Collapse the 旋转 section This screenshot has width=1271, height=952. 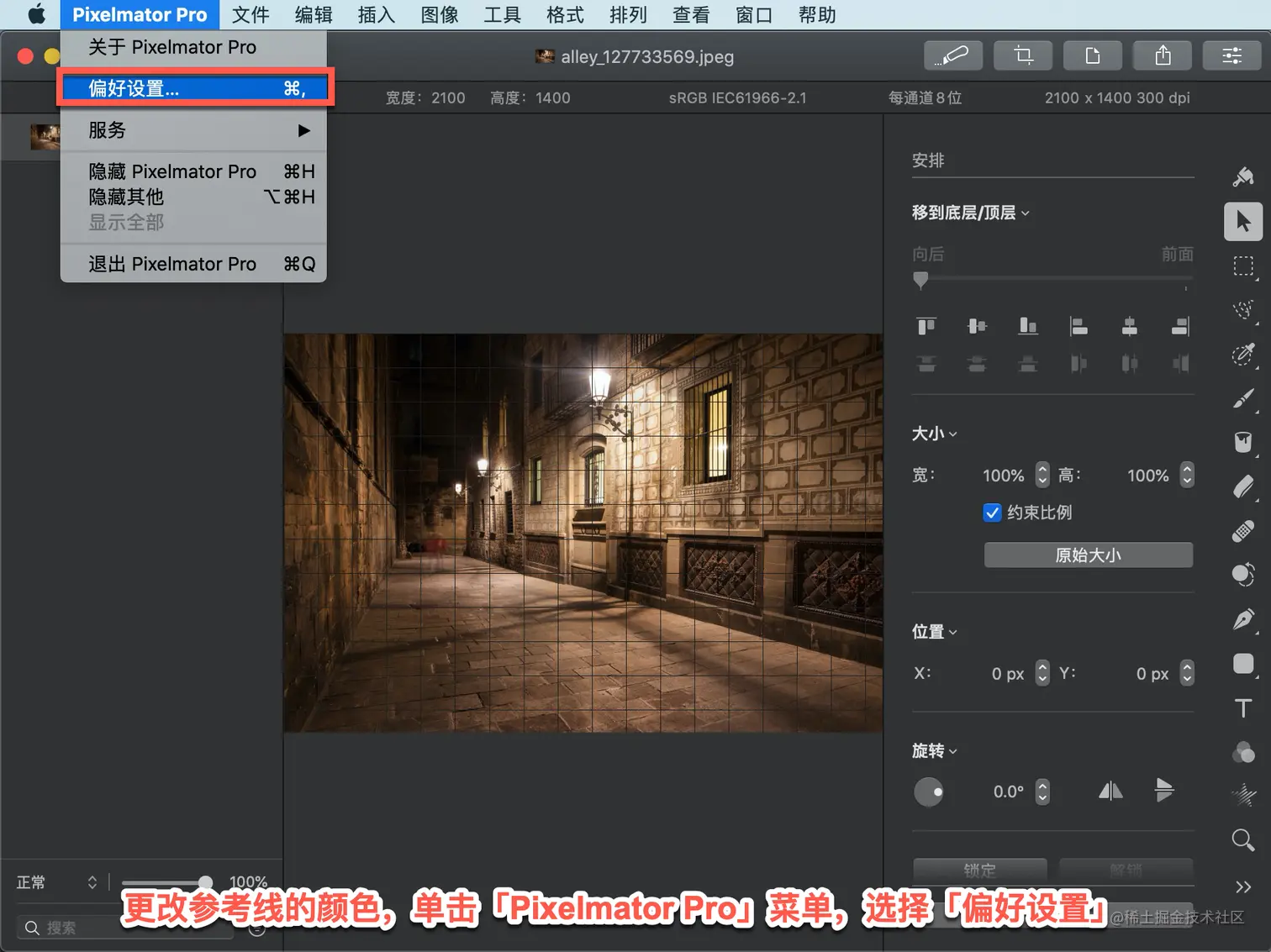pyautogui.click(x=934, y=751)
